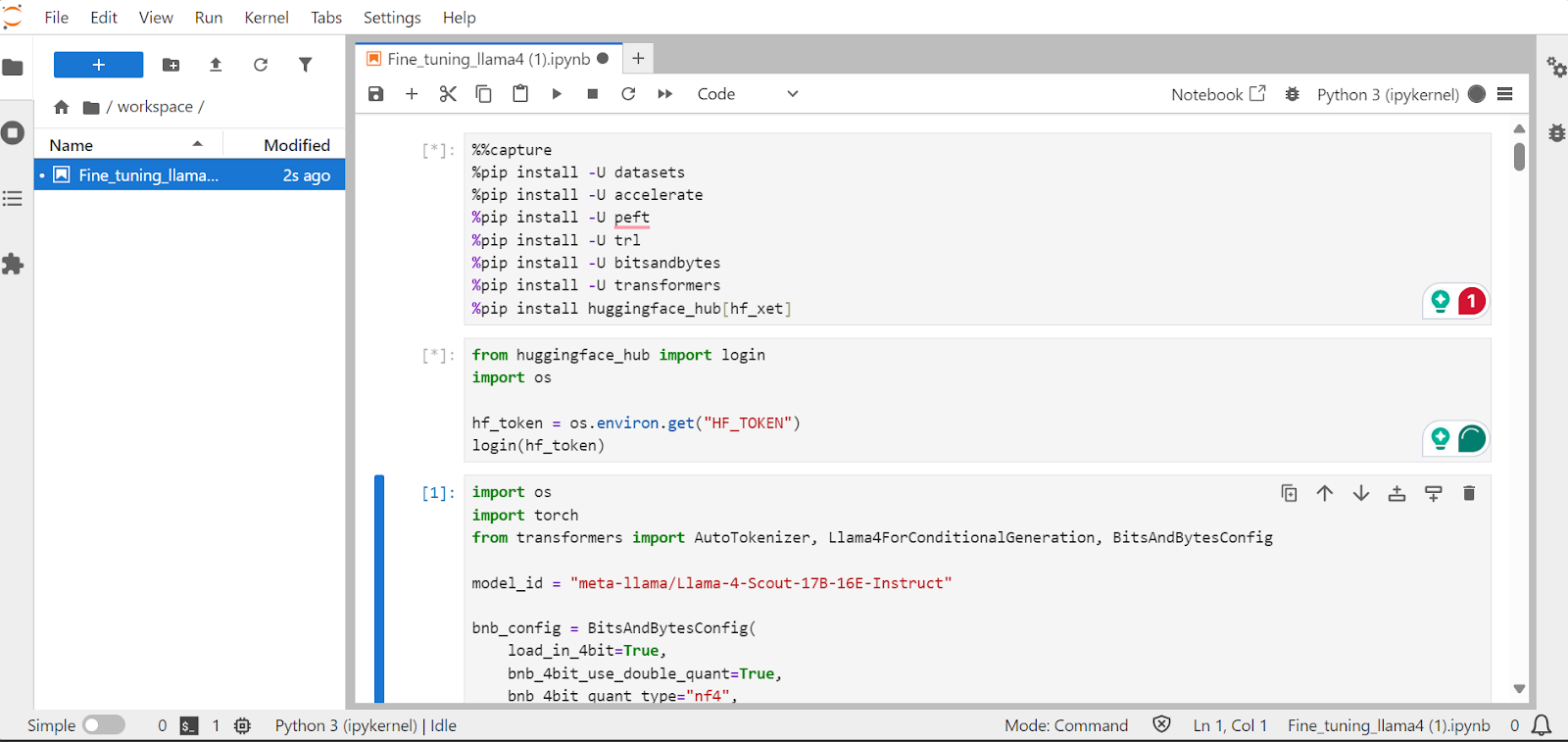Viewport: 1568px width, 742px height.
Task: Save the notebook with the disk icon
Action: coord(375,94)
